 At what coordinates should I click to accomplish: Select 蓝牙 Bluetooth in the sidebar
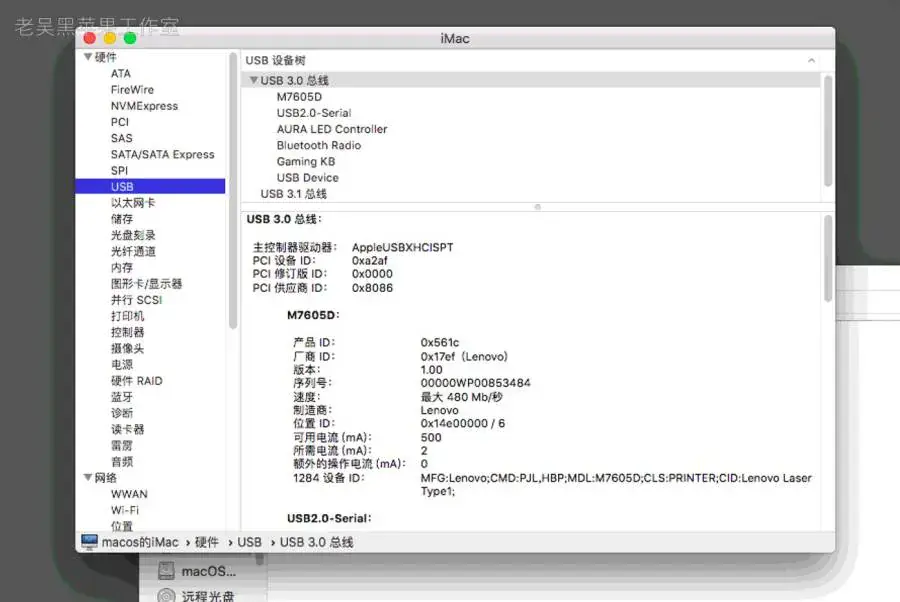point(122,397)
